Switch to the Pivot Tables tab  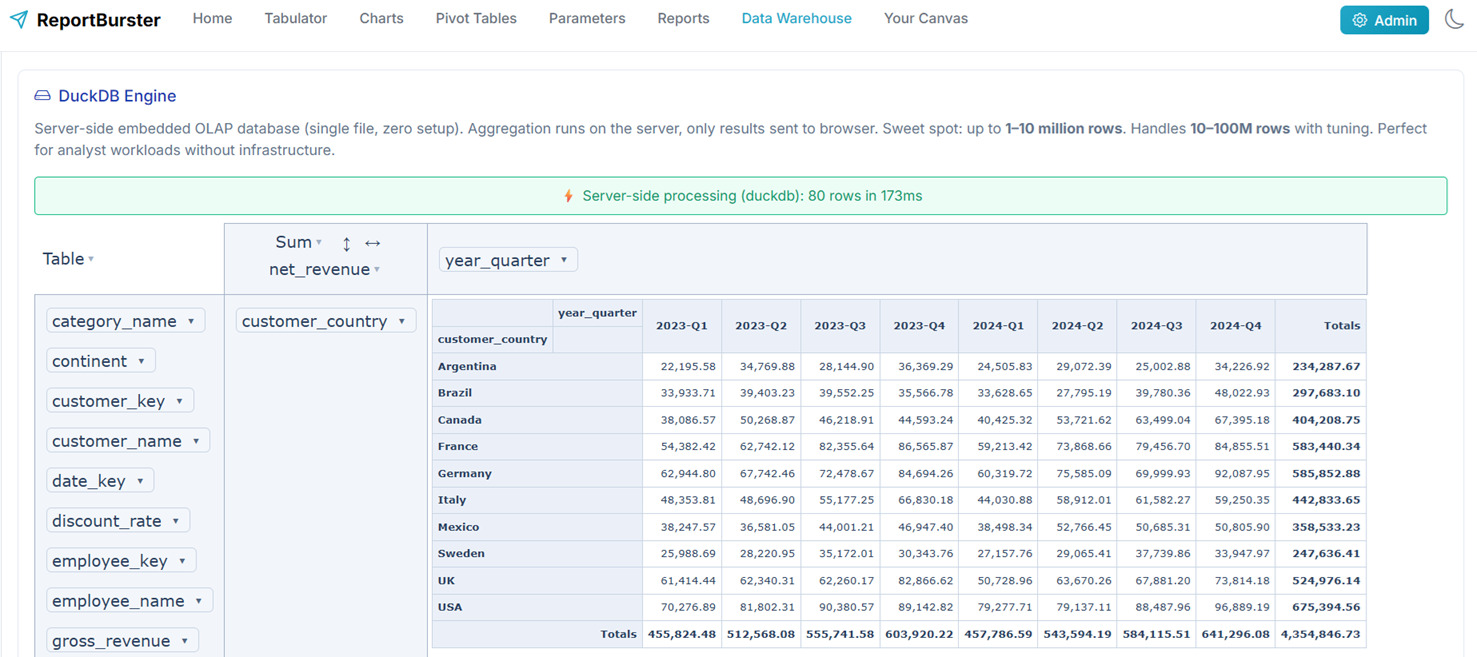(x=476, y=18)
